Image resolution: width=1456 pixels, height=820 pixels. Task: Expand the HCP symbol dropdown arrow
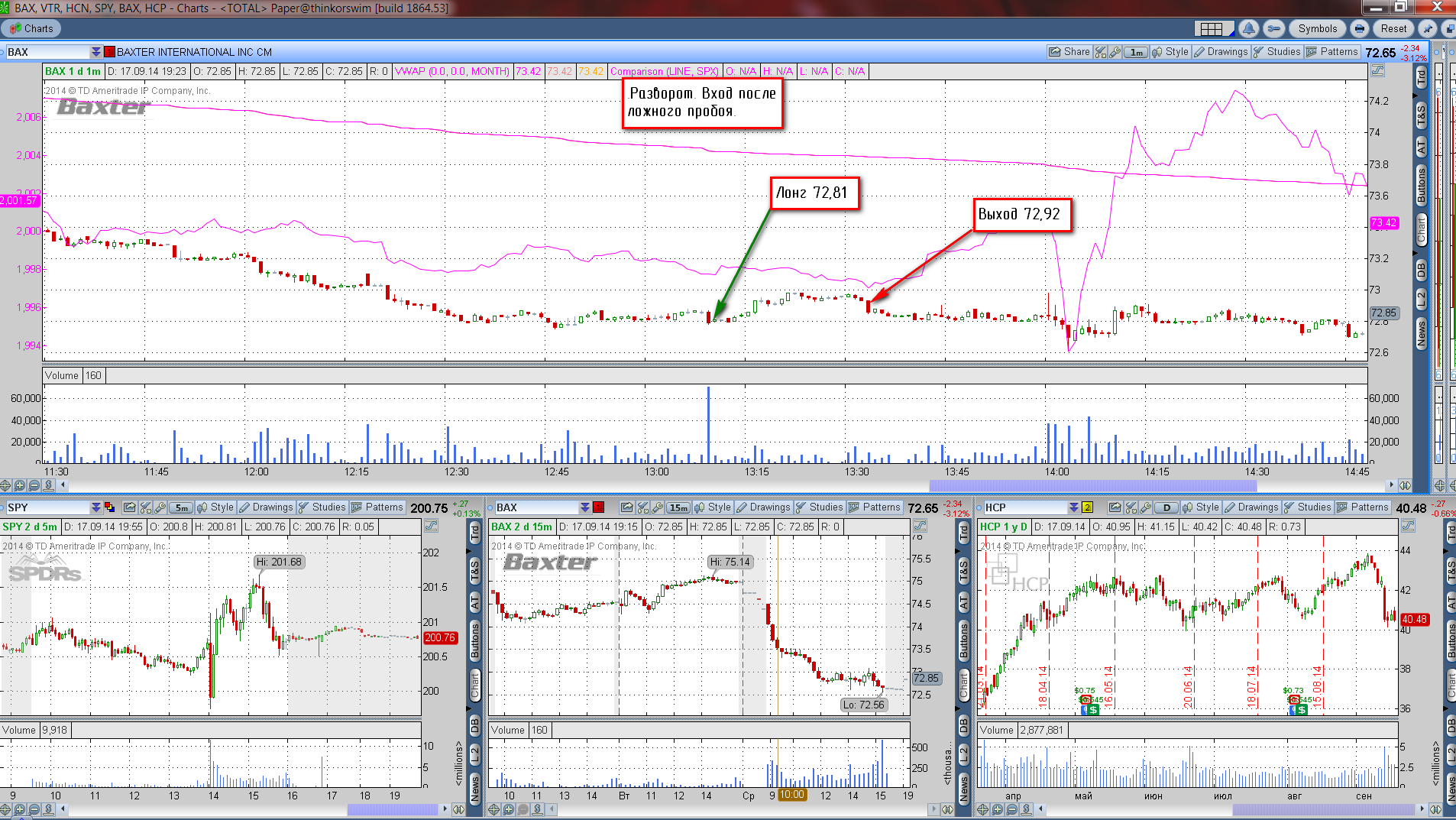pos(1073,507)
